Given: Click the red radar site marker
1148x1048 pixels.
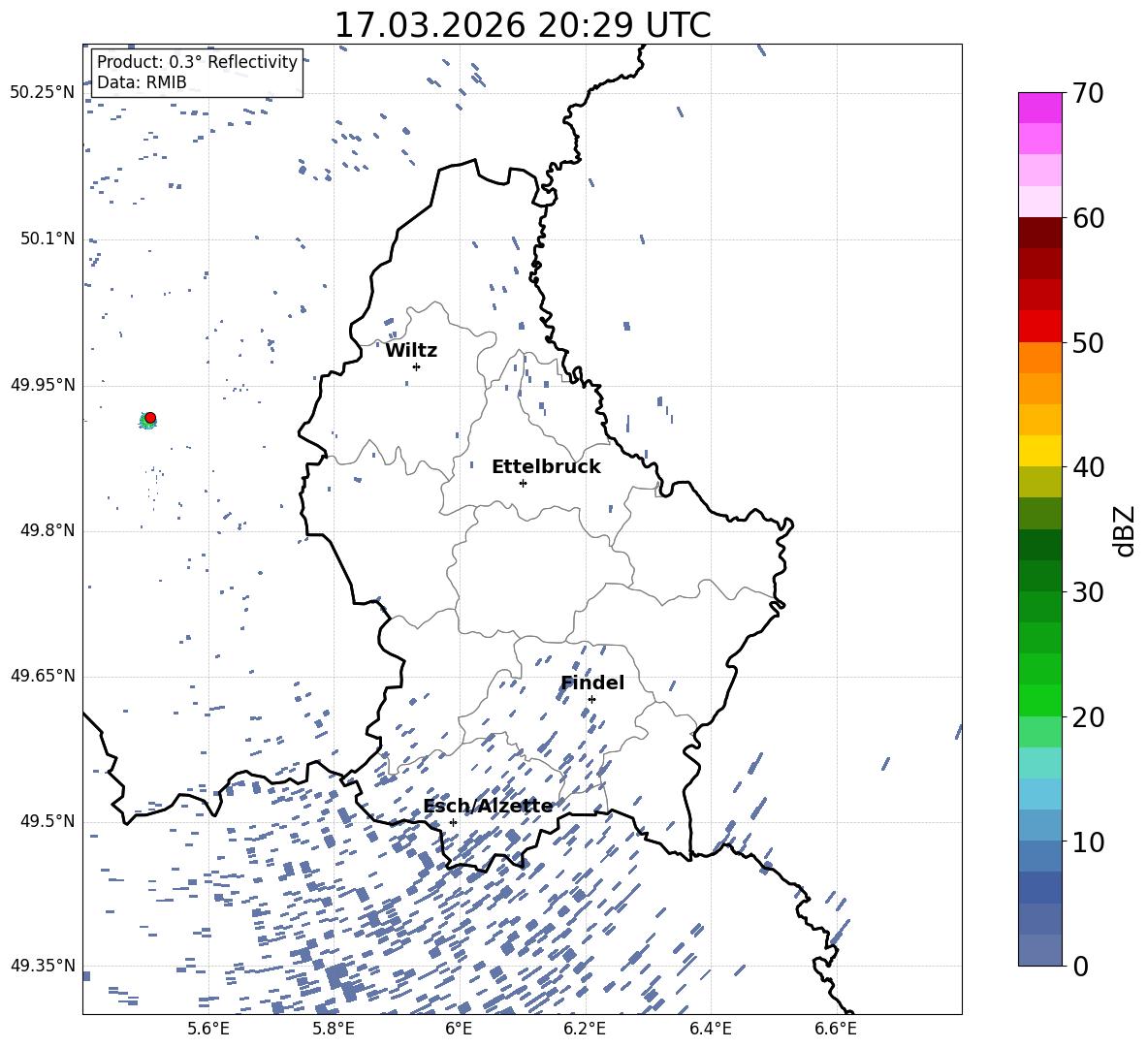Looking at the screenshot, I should [150, 418].
